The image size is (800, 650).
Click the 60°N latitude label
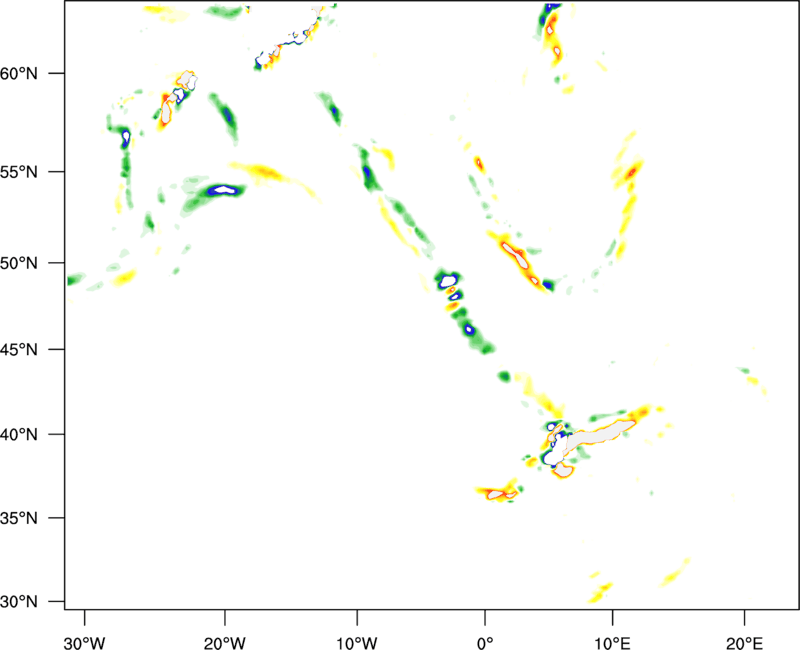tap(18, 73)
